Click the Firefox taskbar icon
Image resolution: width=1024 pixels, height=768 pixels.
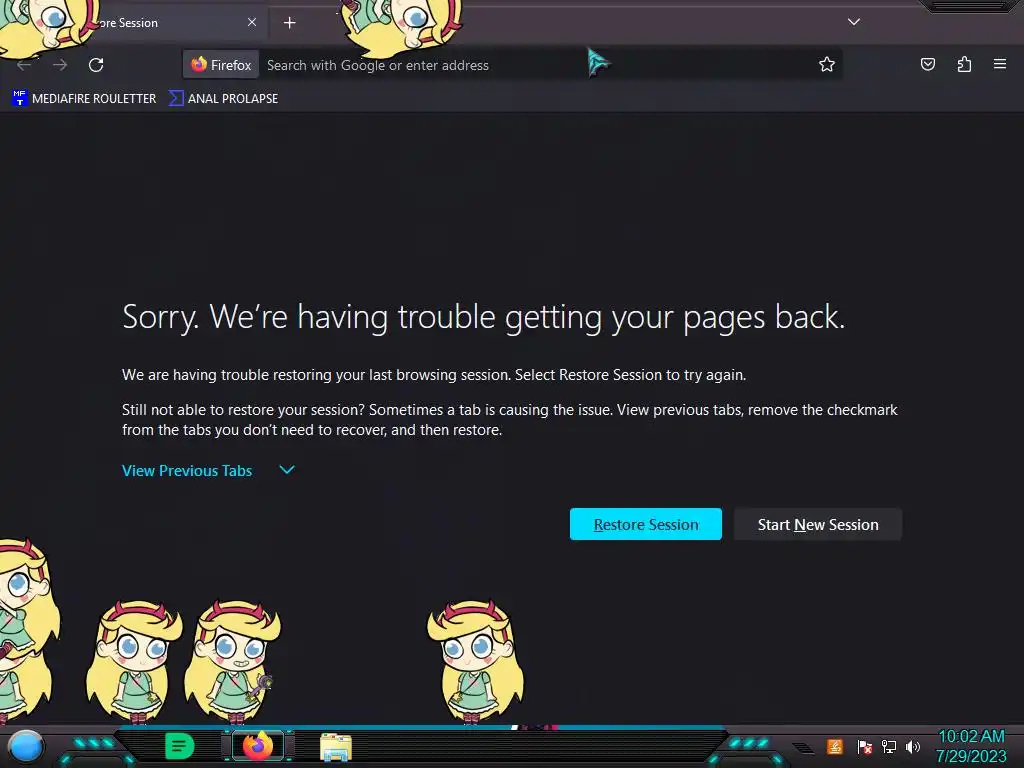(x=257, y=746)
